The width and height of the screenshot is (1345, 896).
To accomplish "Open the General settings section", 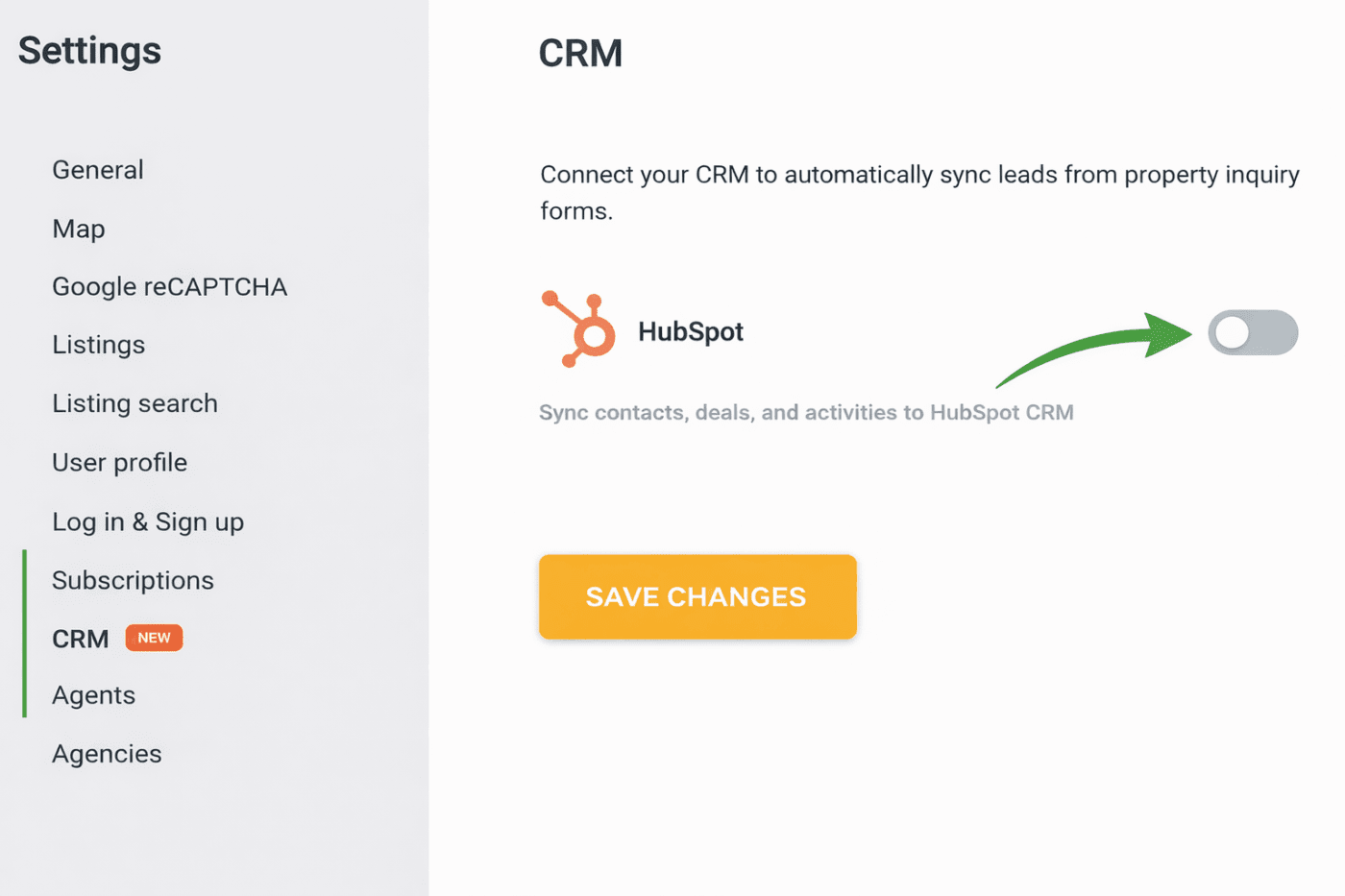I will click(98, 170).
